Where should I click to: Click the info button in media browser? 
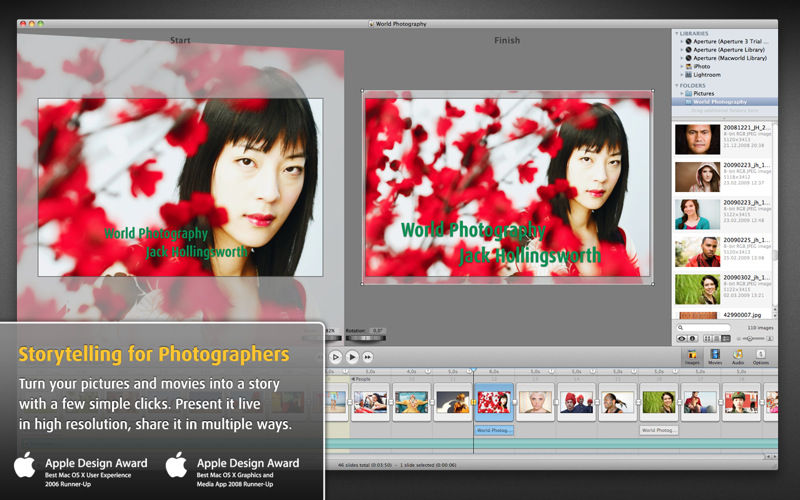click(692, 339)
